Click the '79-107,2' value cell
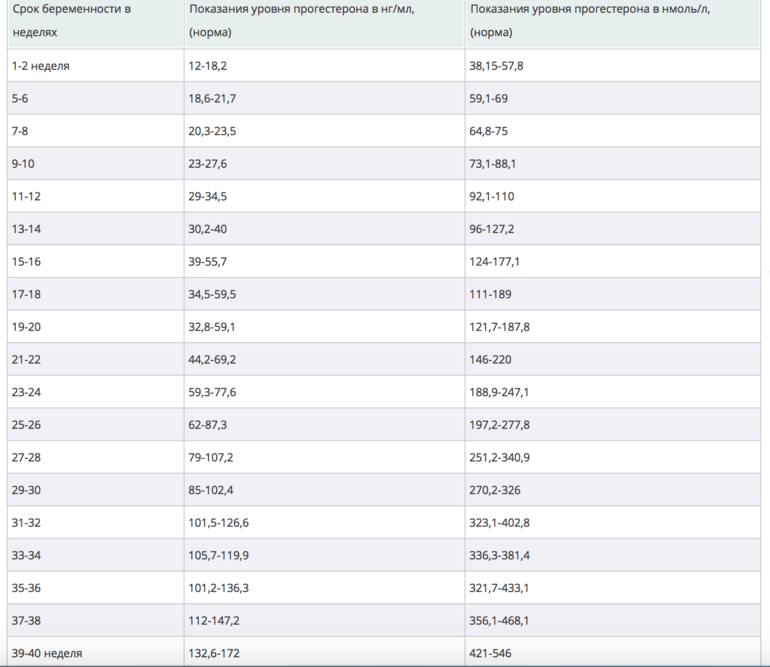The height and width of the screenshot is (667, 770). point(214,458)
